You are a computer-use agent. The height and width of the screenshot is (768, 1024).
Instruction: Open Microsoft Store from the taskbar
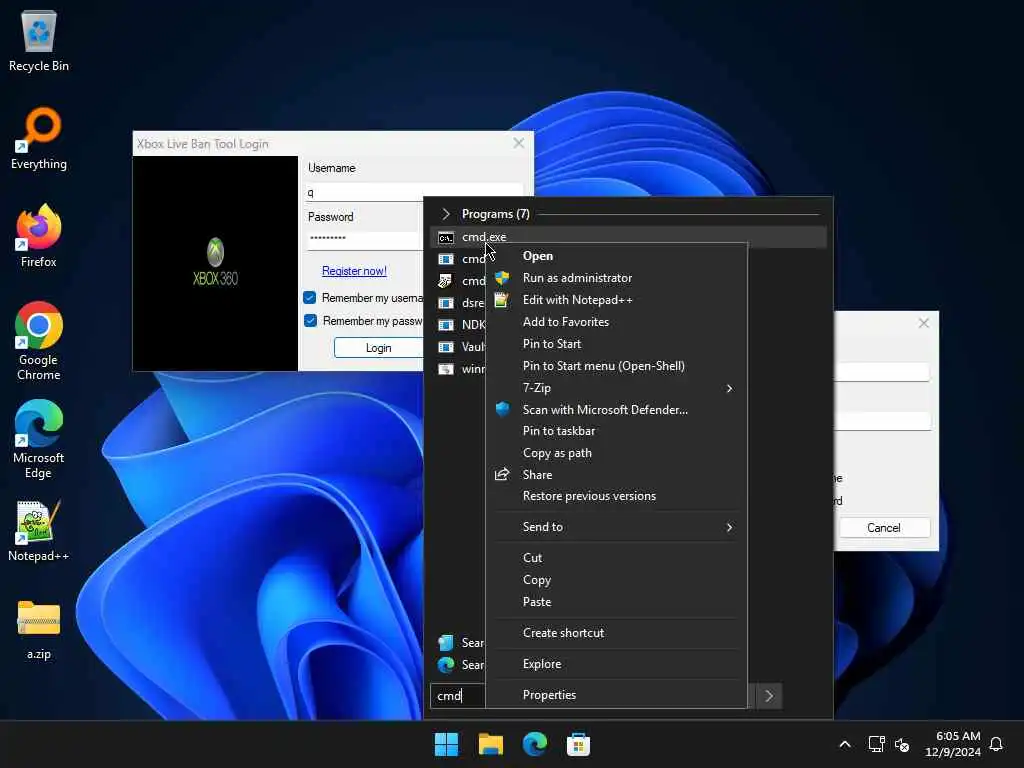(x=578, y=744)
